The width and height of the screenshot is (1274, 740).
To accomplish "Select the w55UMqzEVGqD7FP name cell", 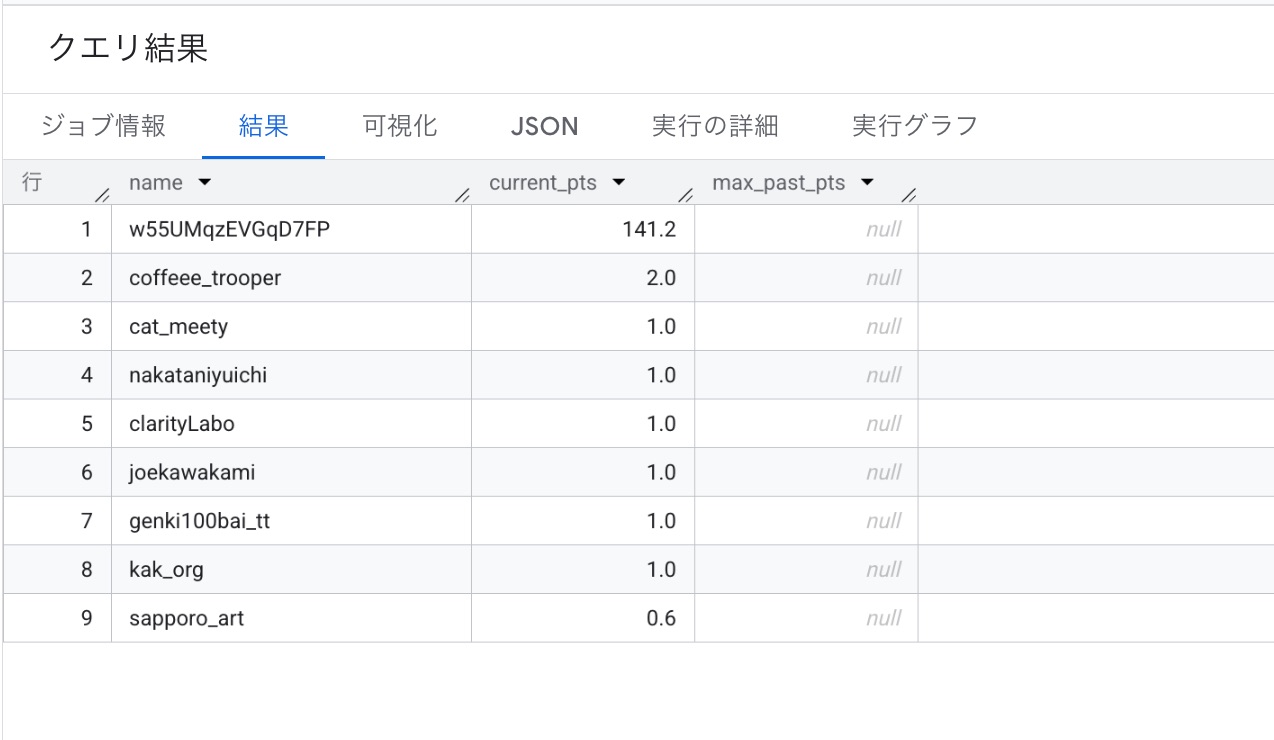I will 229,229.
